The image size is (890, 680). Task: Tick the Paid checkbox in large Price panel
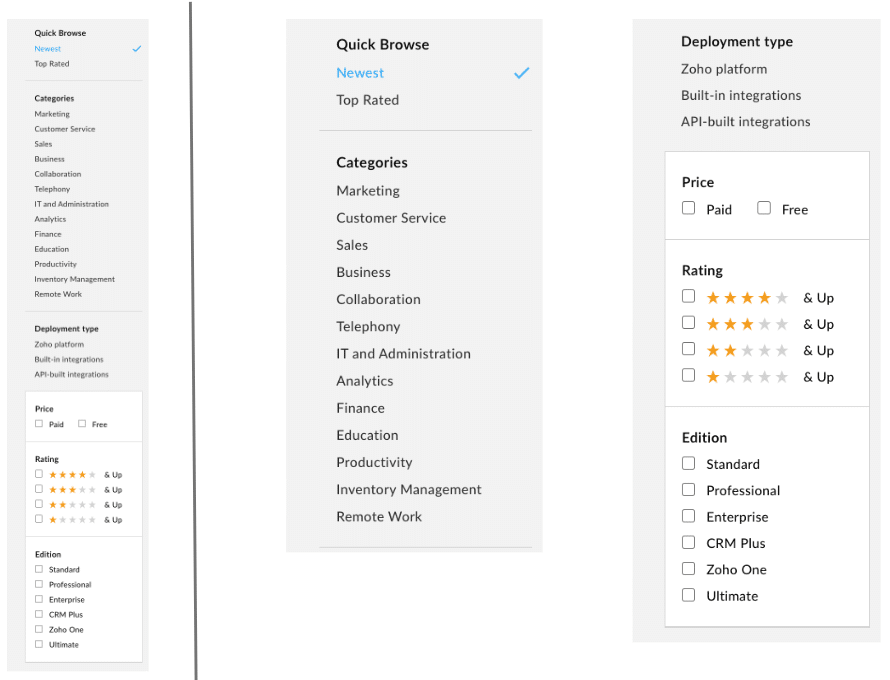click(689, 208)
